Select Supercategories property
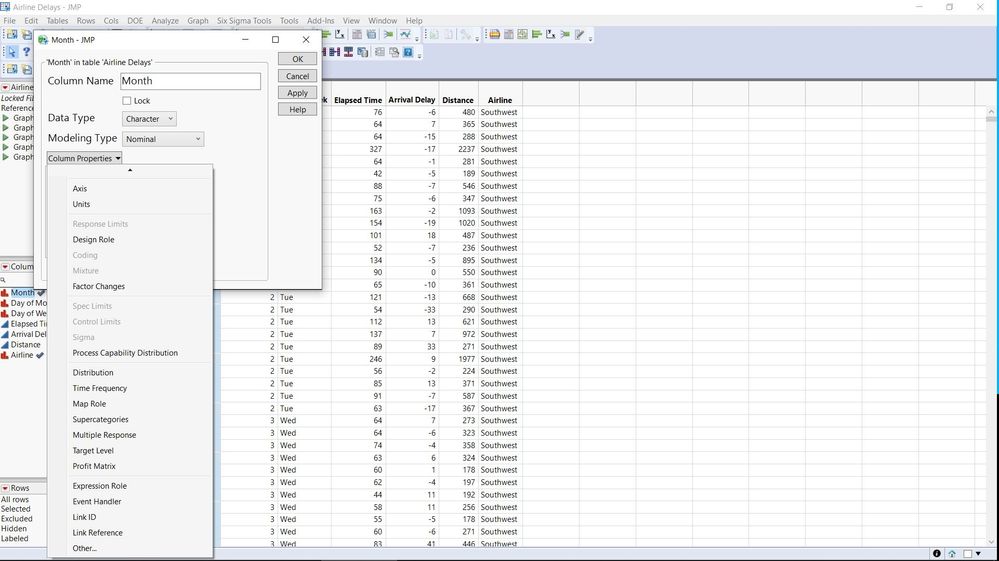The image size is (999, 561). [x=101, y=420]
